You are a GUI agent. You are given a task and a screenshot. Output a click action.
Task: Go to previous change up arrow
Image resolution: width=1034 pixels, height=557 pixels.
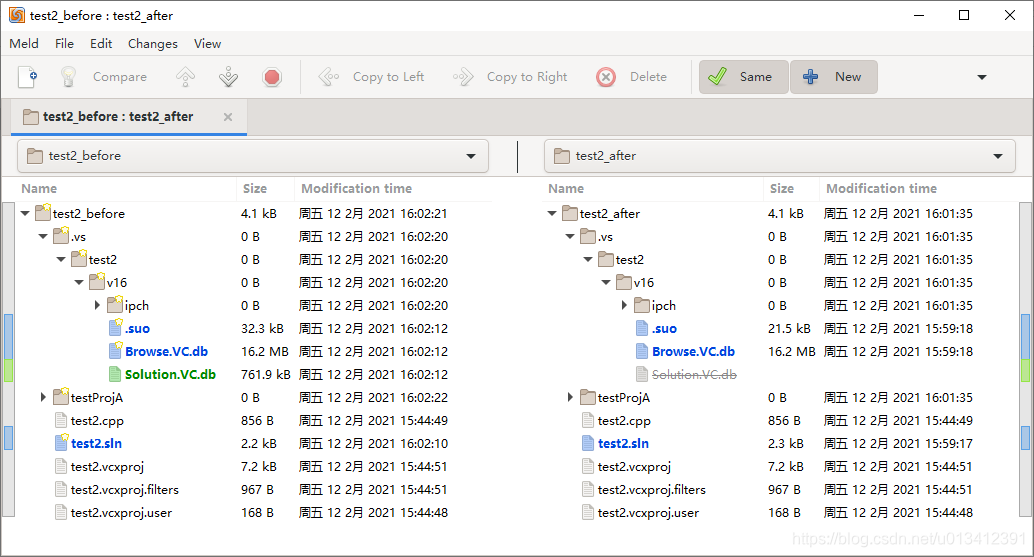coord(185,77)
